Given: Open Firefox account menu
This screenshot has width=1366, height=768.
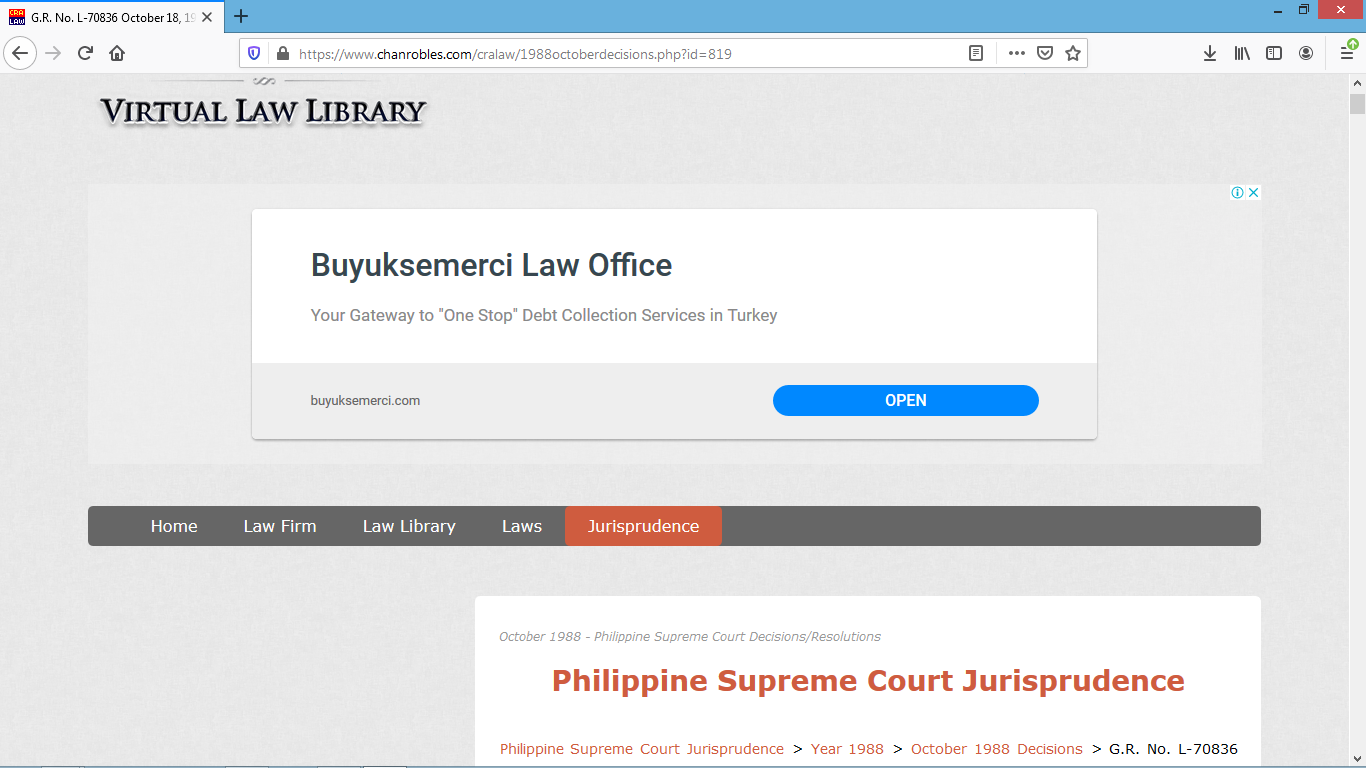Looking at the screenshot, I should click(1306, 54).
